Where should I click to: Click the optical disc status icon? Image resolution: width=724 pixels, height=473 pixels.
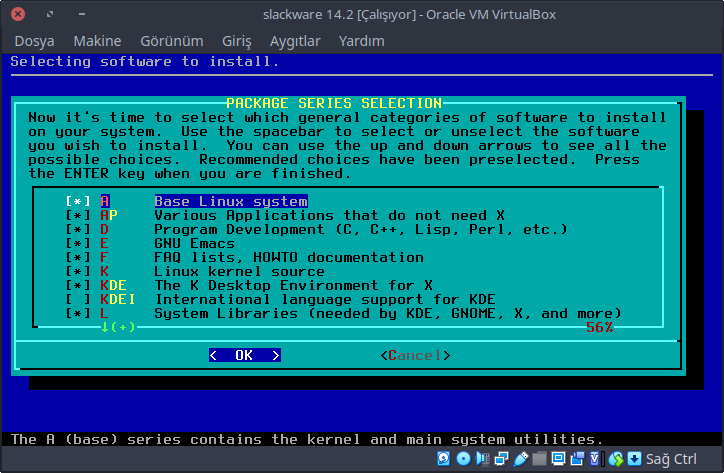pos(463,459)
